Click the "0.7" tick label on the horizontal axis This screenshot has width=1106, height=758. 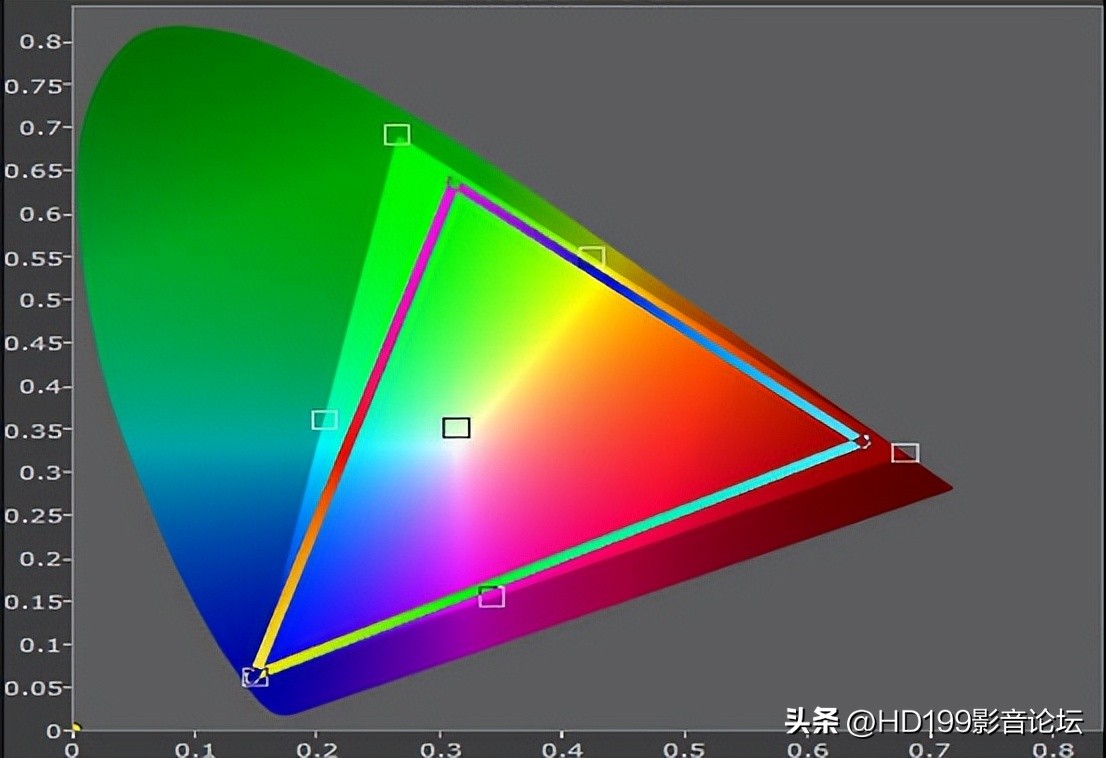click(931, 750)
